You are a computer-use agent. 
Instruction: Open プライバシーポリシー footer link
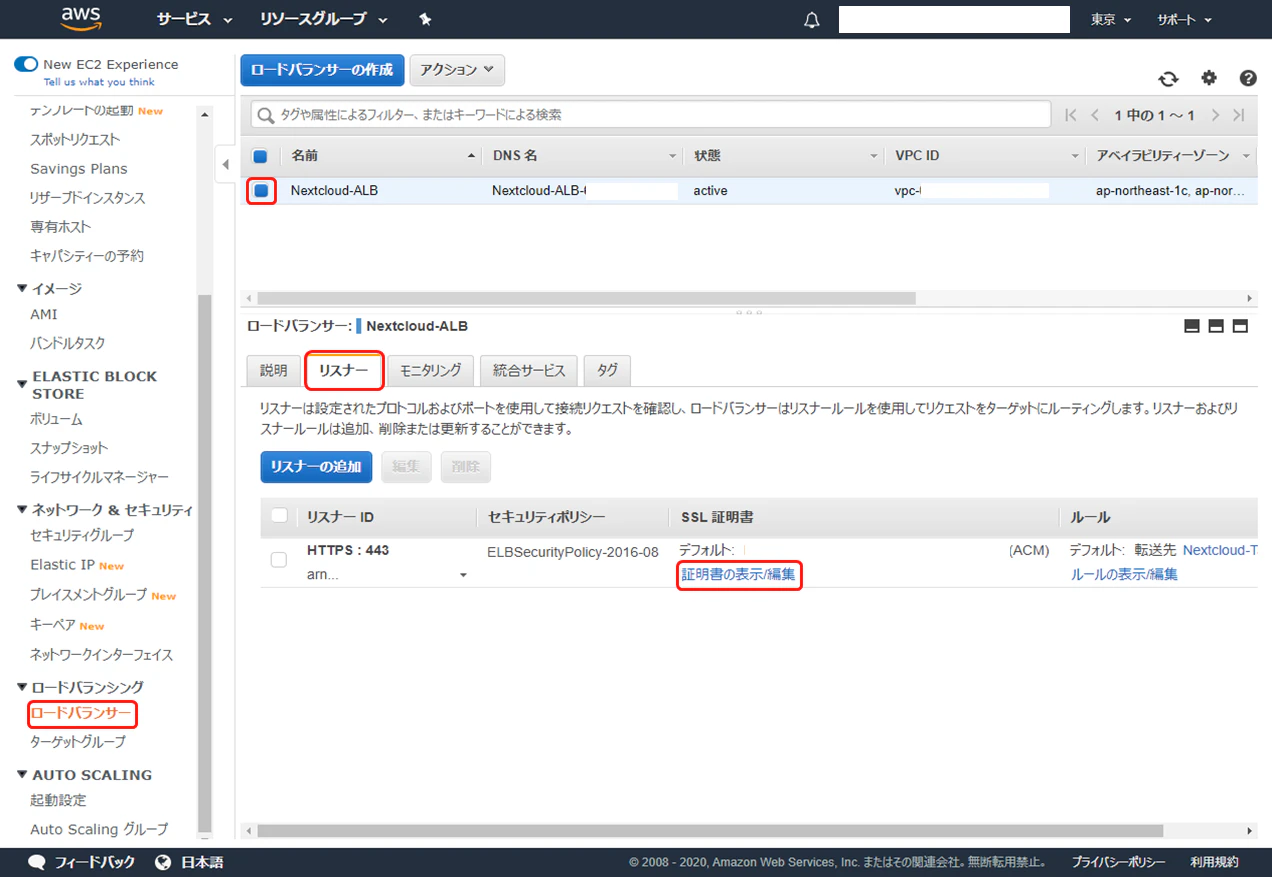coord(1118,862)
